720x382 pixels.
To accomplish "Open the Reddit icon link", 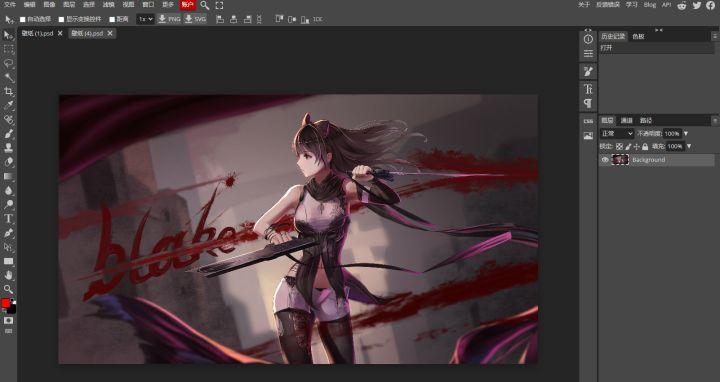I will coord(682,5).
